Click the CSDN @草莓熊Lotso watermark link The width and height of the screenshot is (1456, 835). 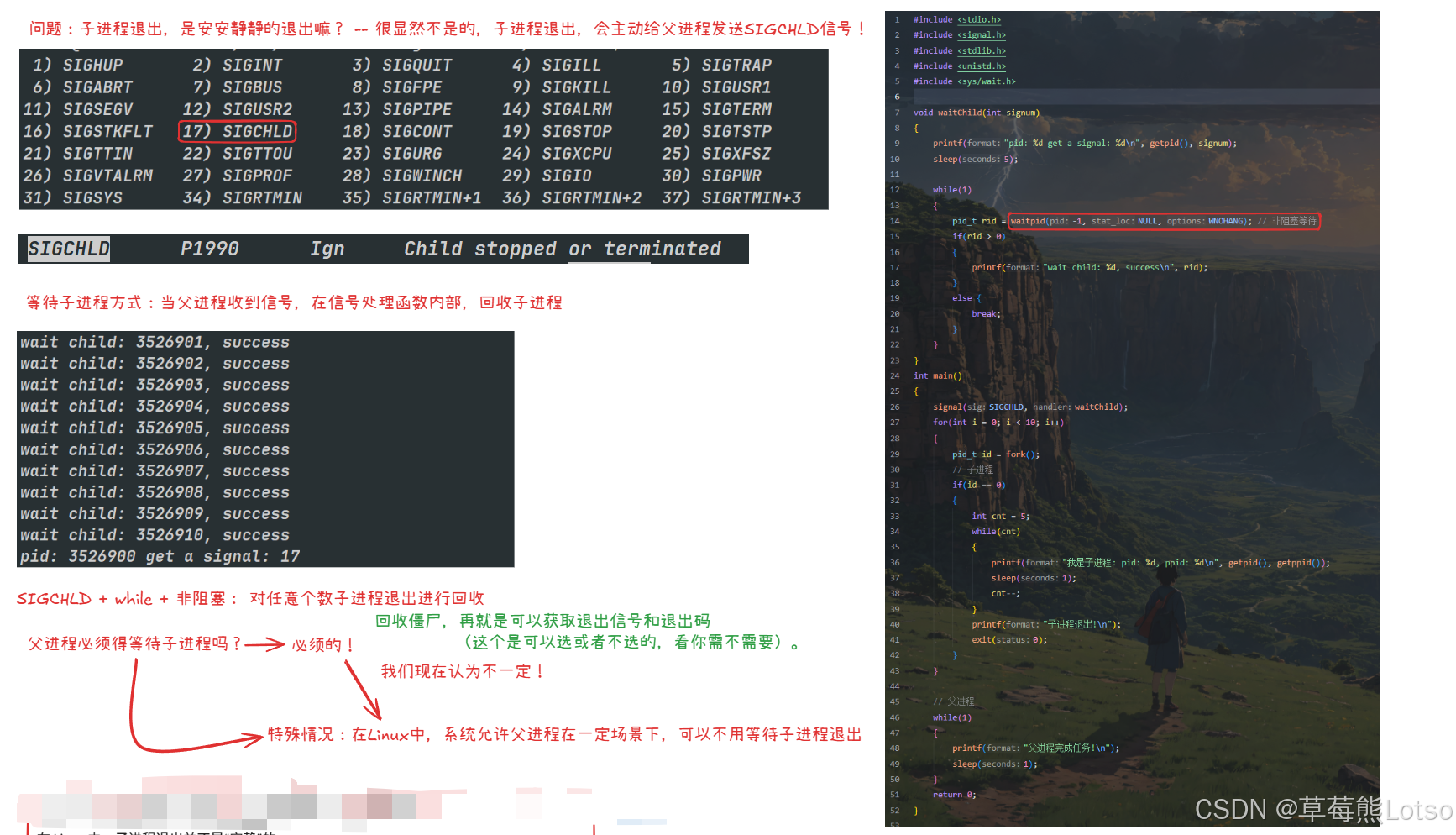click(1321, 810)
